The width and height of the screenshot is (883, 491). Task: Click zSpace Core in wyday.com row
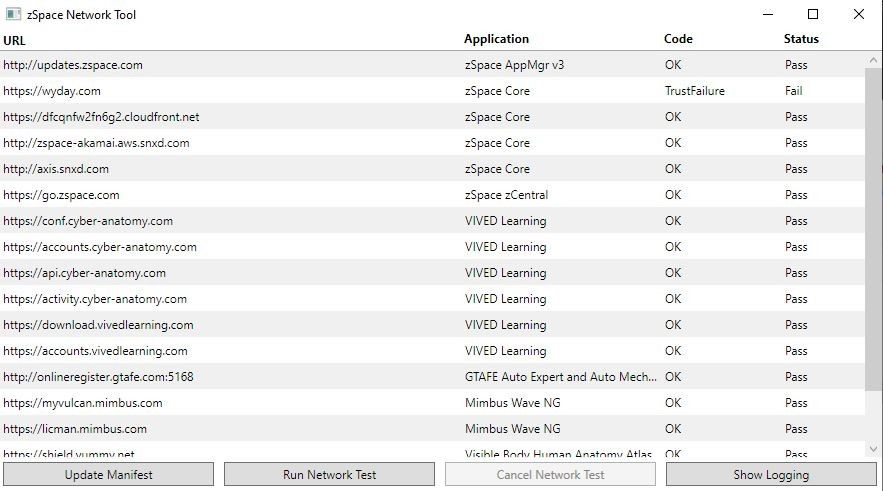pyautogui.click(x=497, y=91)
